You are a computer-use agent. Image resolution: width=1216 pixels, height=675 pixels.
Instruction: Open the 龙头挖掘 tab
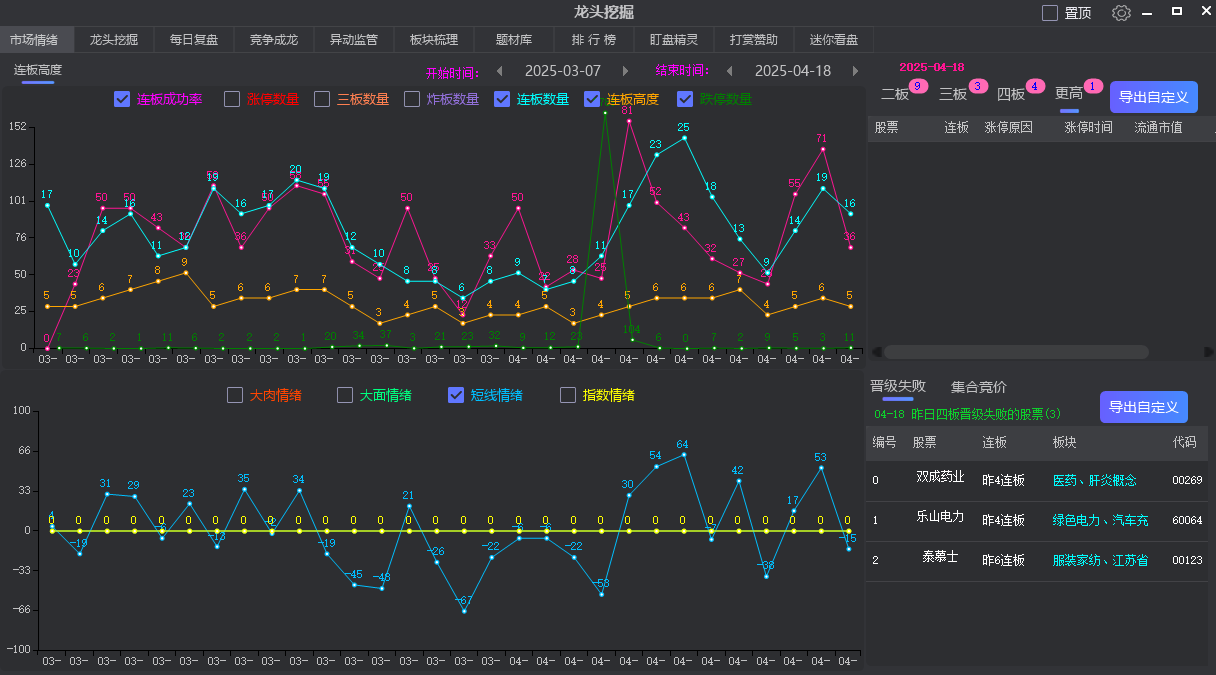[114, 40]
